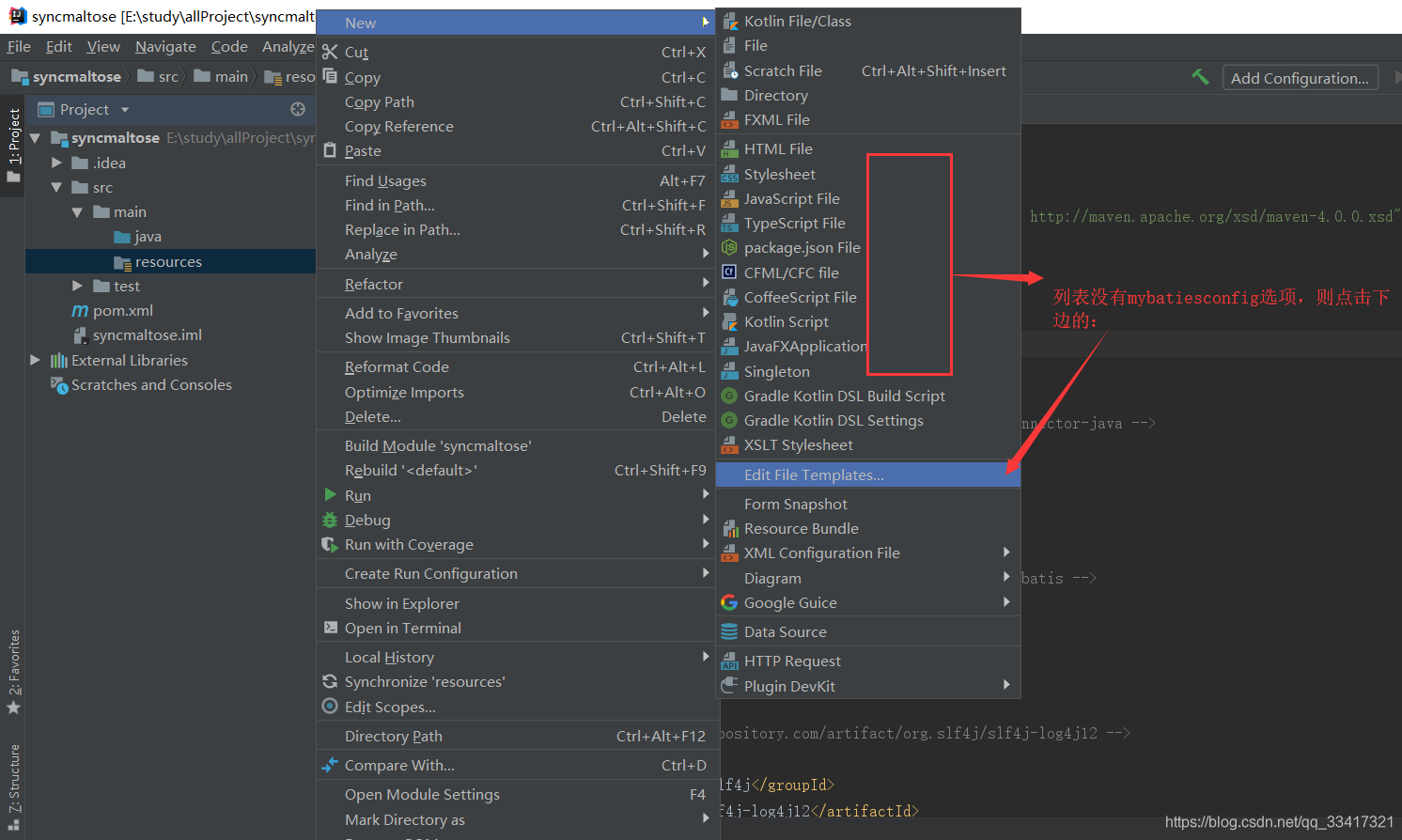The width and height of the screenshot is (1402, 840).
Task: Click the green Run triangle icon
Action: point(330,494)
